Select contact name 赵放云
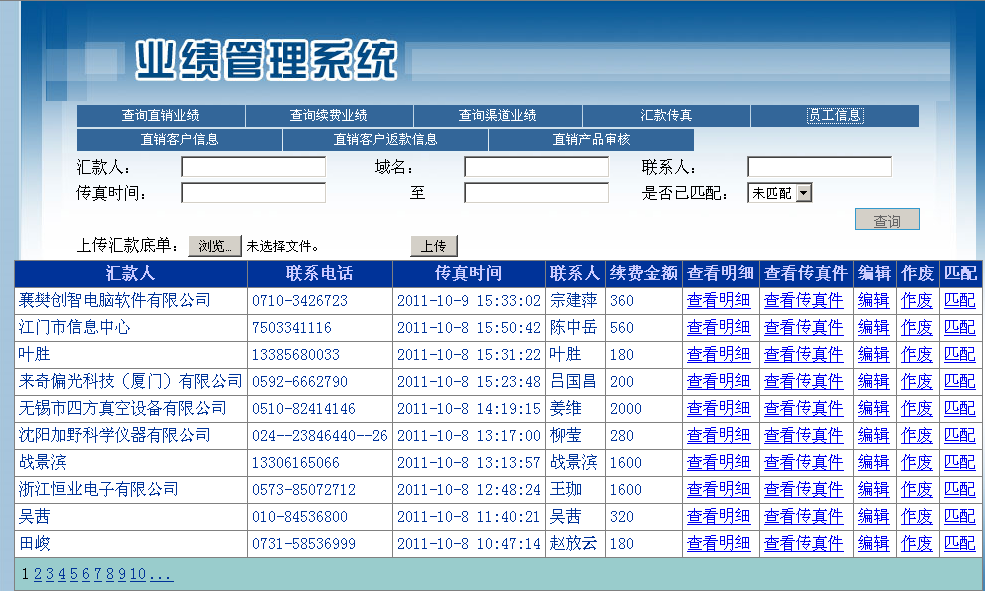985x591 pixels. [574, 544]
